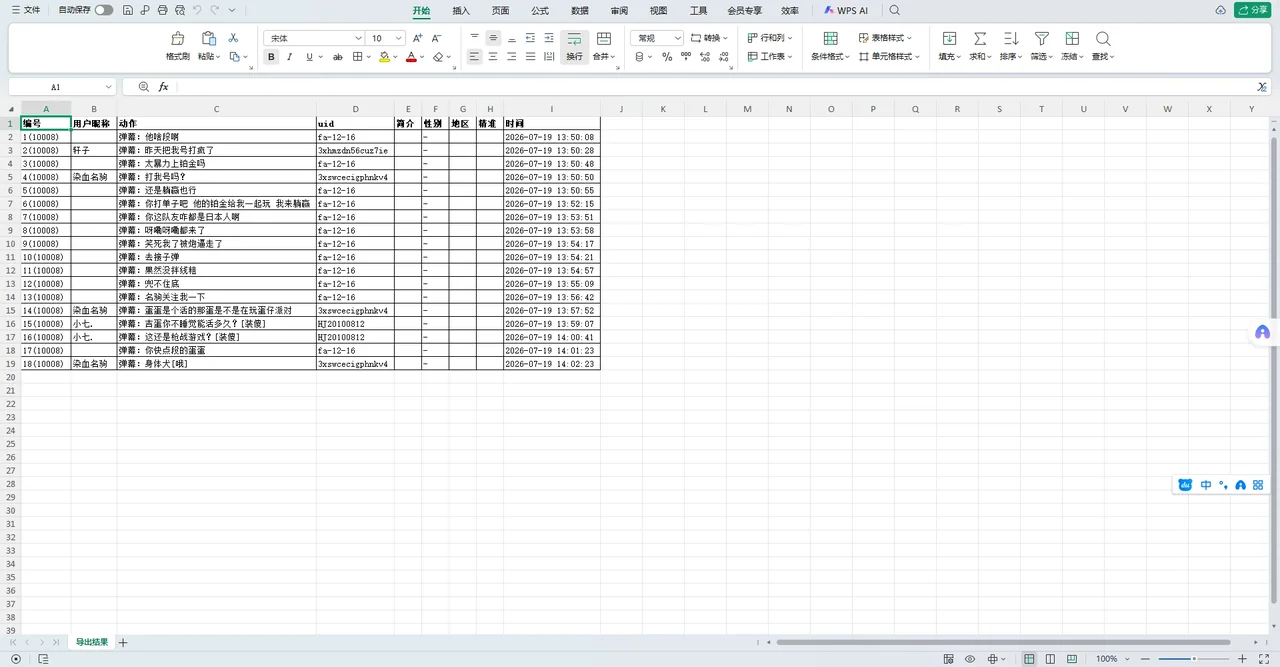This screenshot has width=1280, height=667.
Task: Click the zoom slider in status bar
Action: pos(1193,659)
